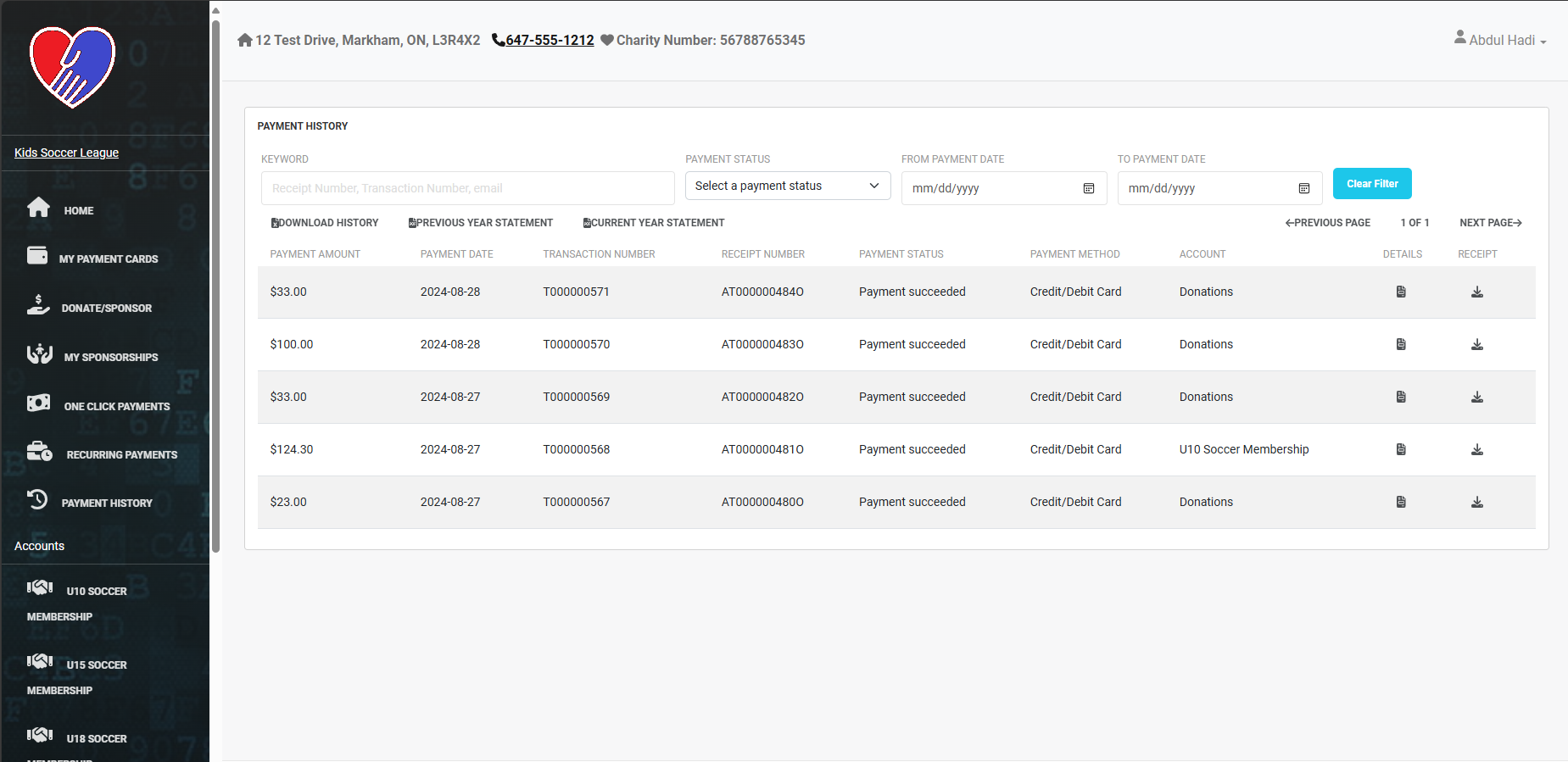Open details for the $23.00 payment
Screen dimensions: 1568x762
point(1401,502)
